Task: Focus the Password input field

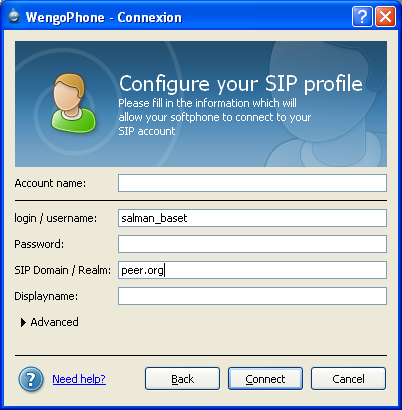Action: (252, 244)
